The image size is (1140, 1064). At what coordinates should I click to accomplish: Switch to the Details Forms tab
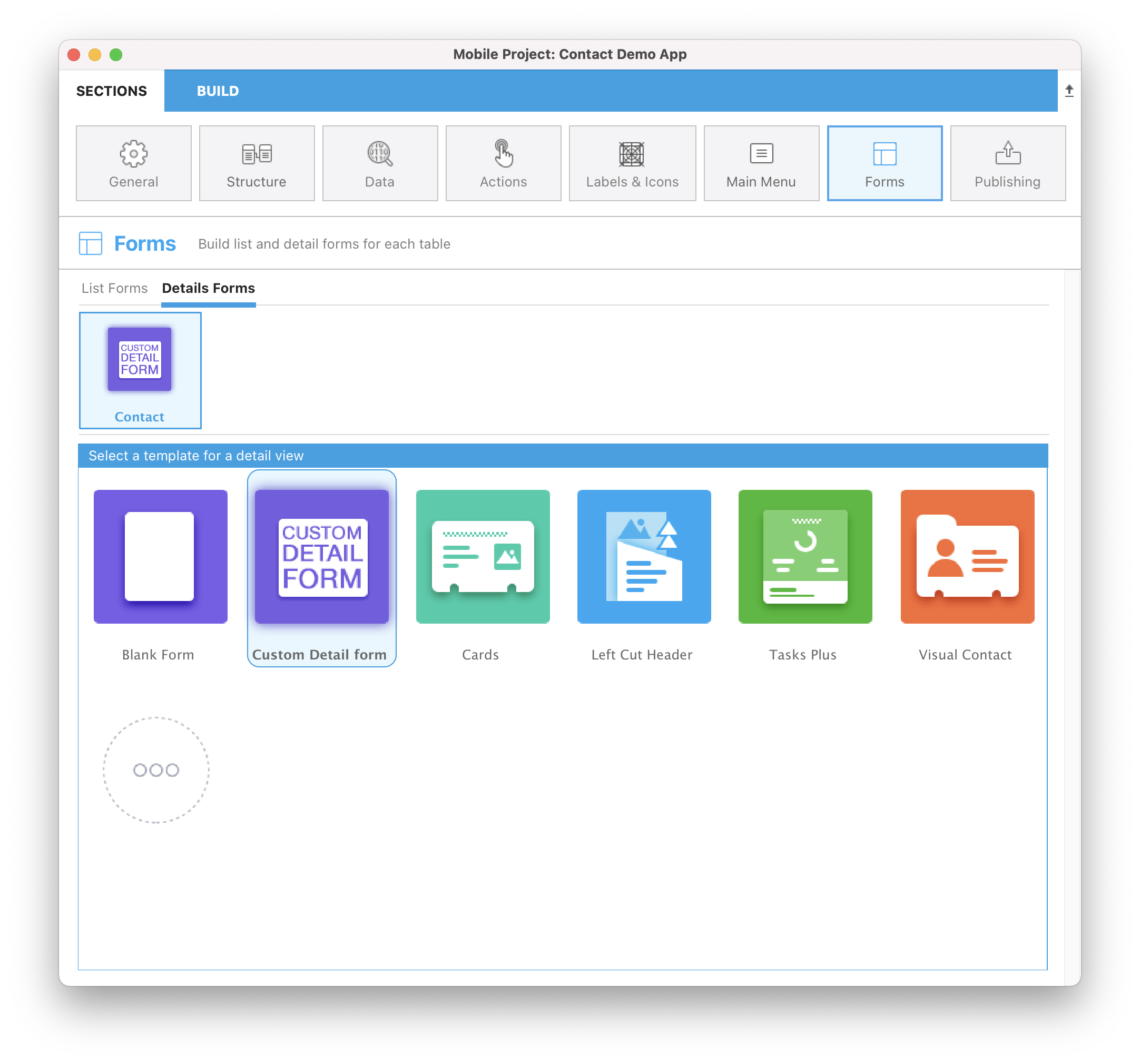(209, 288)
